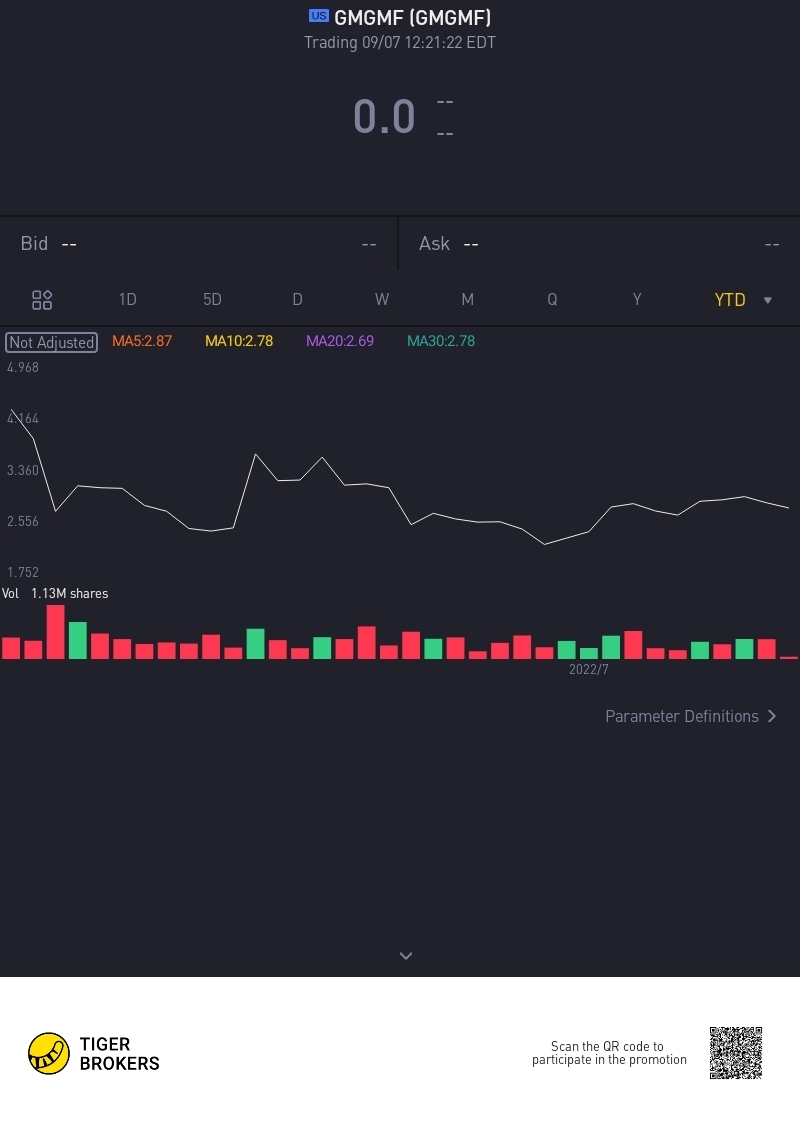Collapse panel with bottom chevron arrow
Image resolution: width=800 pixels, height=1130 pixels.
coord(406,956)
